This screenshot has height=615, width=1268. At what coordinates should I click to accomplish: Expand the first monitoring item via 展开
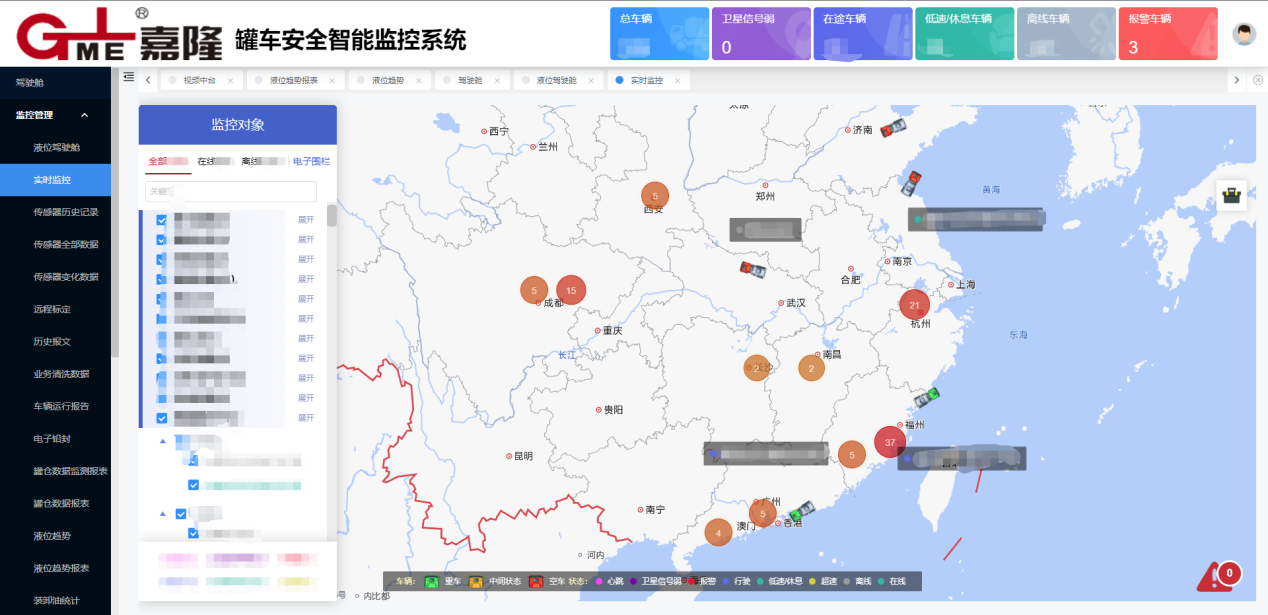(x=306, y=220)
